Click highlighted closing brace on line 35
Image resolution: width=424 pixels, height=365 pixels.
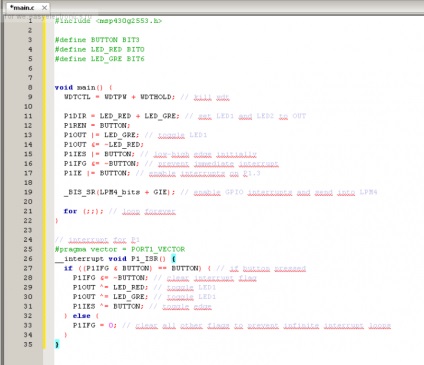[x=57, y=344]
